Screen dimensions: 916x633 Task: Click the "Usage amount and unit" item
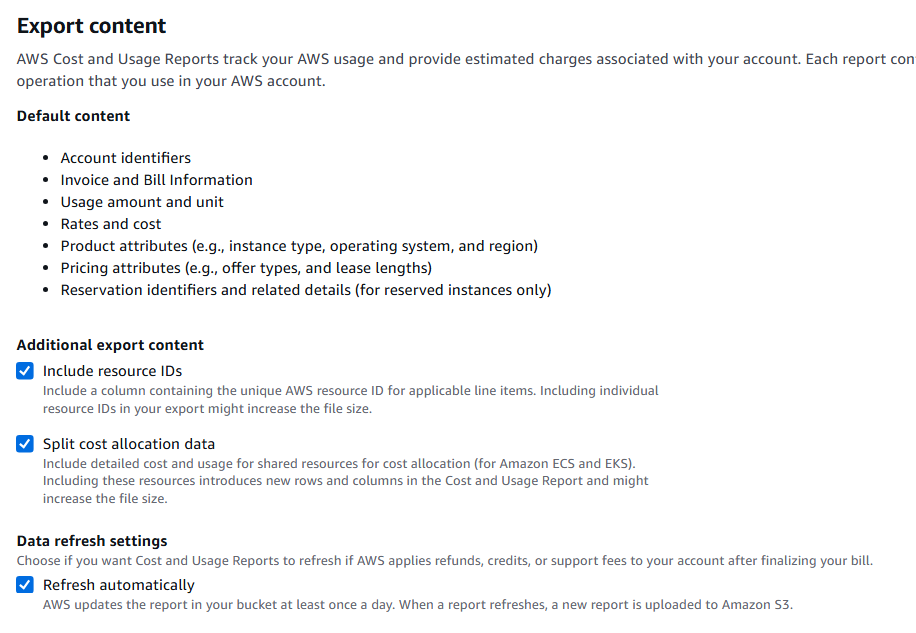[x=142, y=202]
